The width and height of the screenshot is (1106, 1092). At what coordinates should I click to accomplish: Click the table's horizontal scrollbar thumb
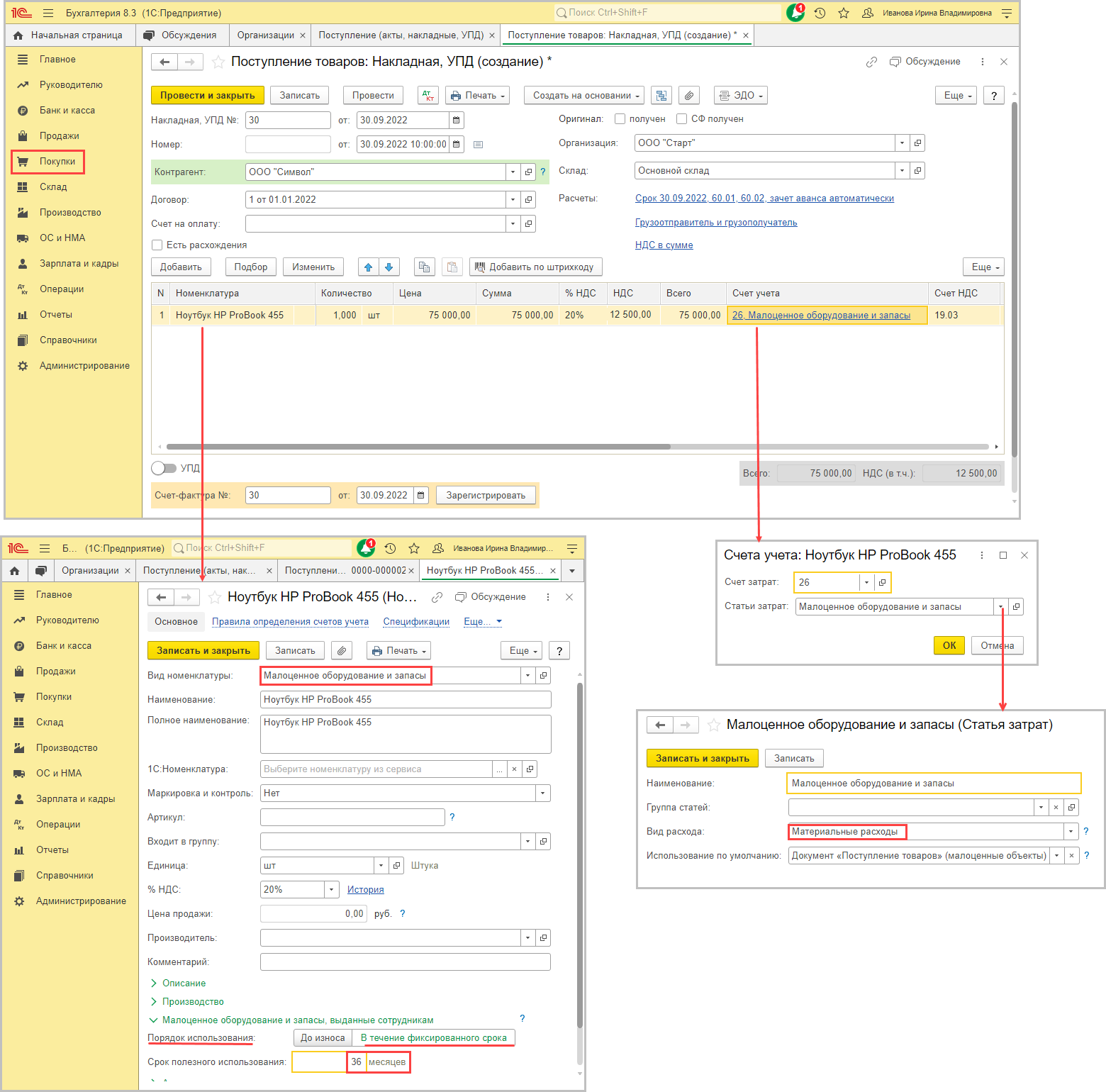point(418,447)
